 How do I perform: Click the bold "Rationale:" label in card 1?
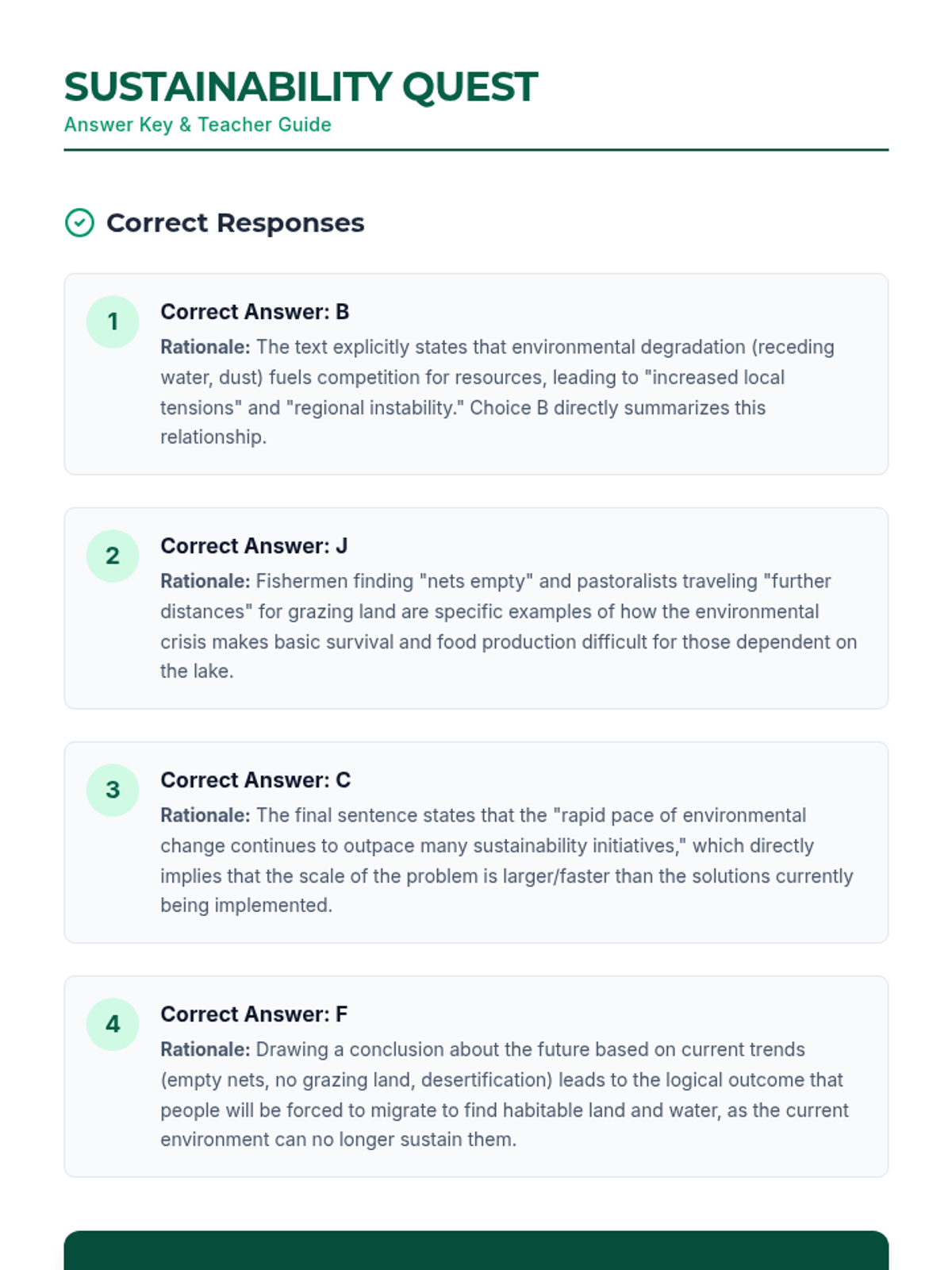tap(205, 347)
